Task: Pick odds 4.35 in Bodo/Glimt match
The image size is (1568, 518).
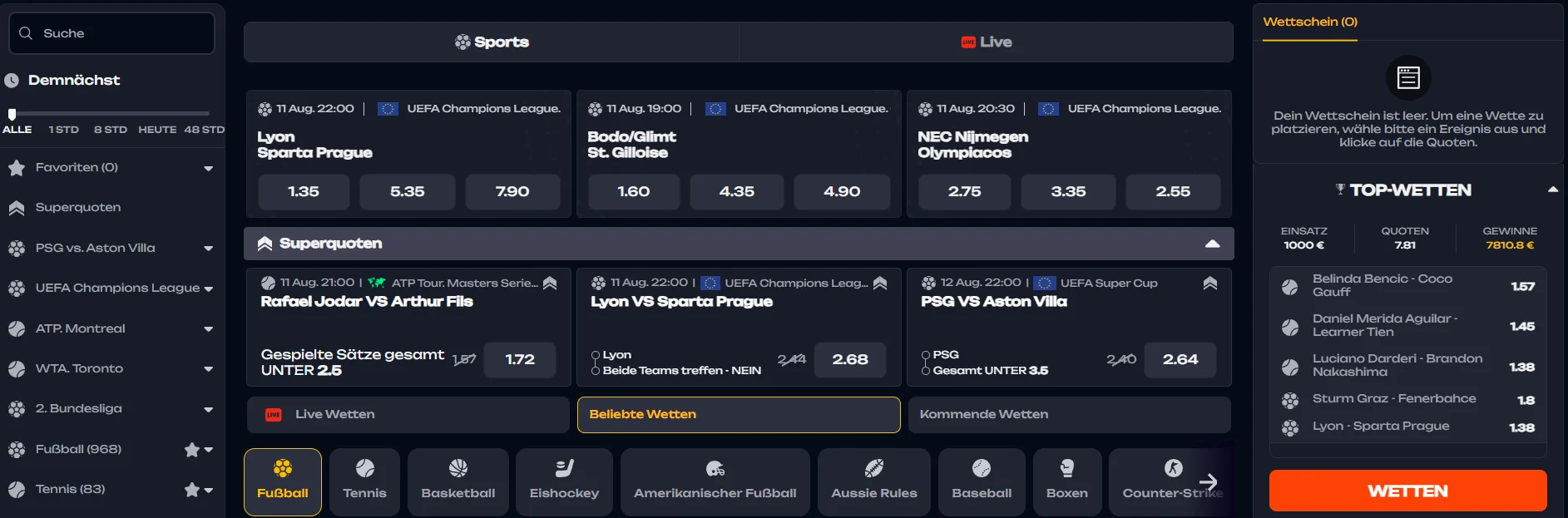Action: point(737,192)
